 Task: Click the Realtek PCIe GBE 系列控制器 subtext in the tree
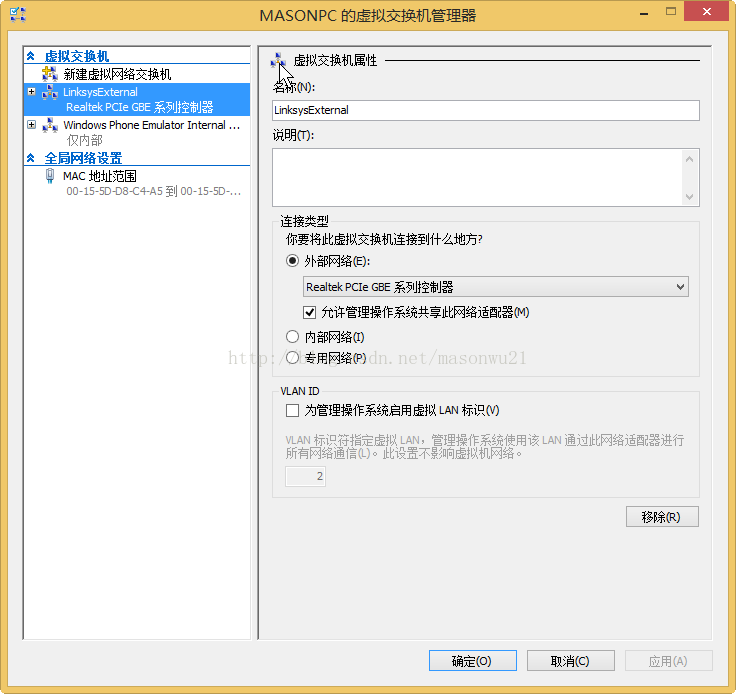(140, 107)
